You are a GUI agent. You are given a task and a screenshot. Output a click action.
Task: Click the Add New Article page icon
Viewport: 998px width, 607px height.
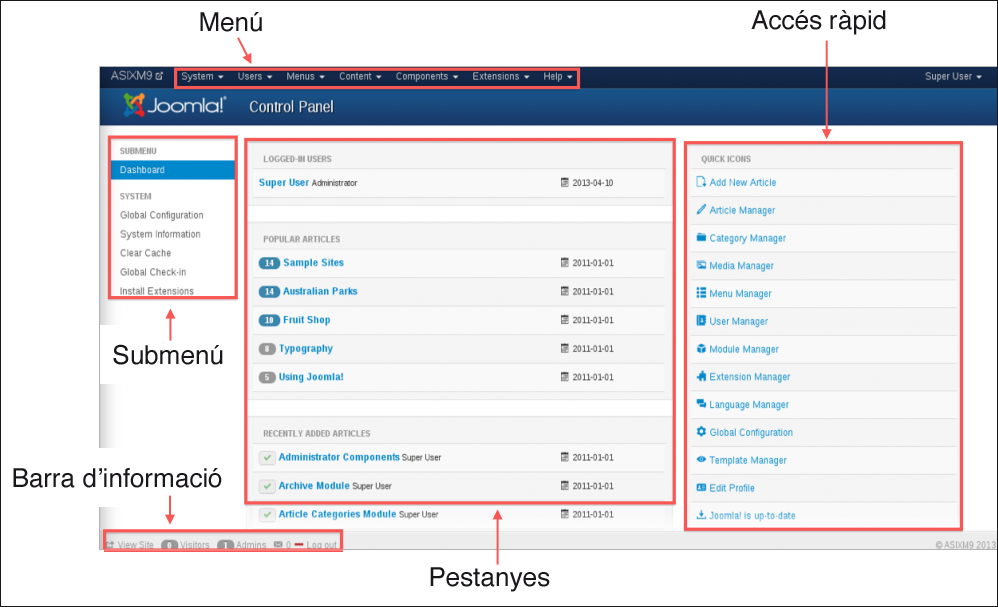701,182
